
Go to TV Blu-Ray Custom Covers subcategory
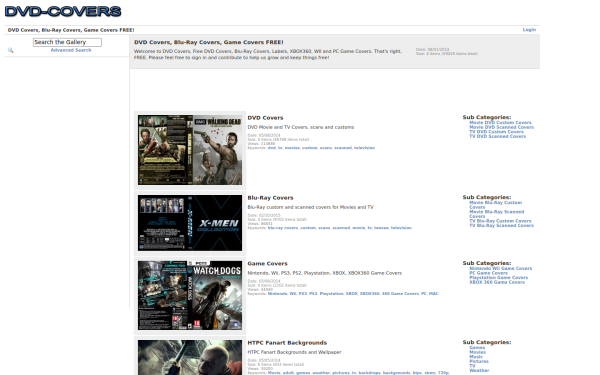click(x=500, y=221)
